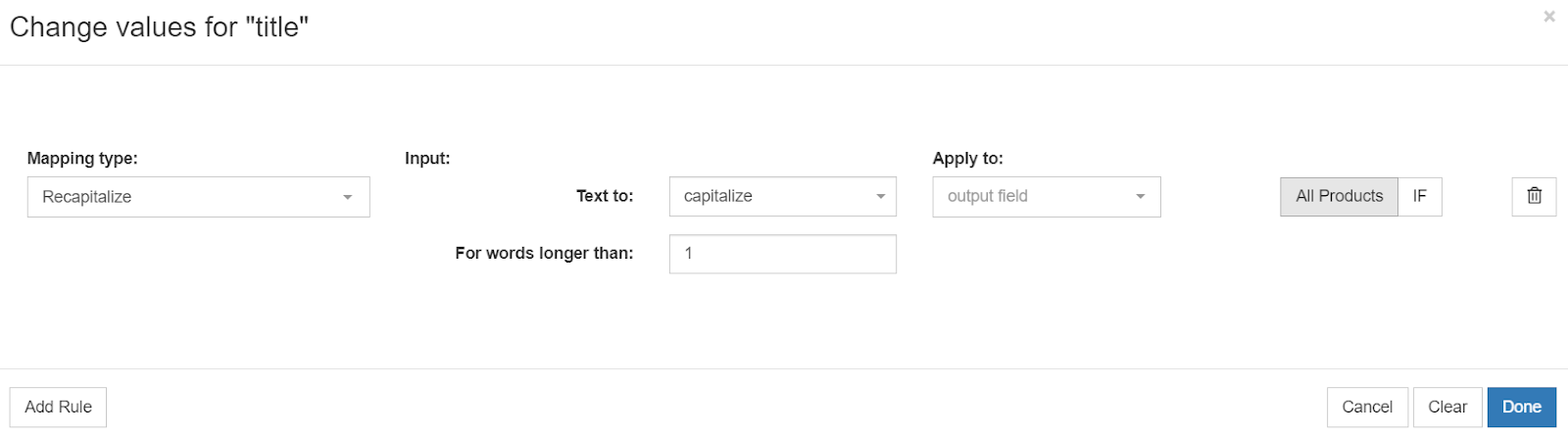Delete the rule with the trash icon
The height and width of the screenshot is (436, 1568).
[x=1534, y=196]
